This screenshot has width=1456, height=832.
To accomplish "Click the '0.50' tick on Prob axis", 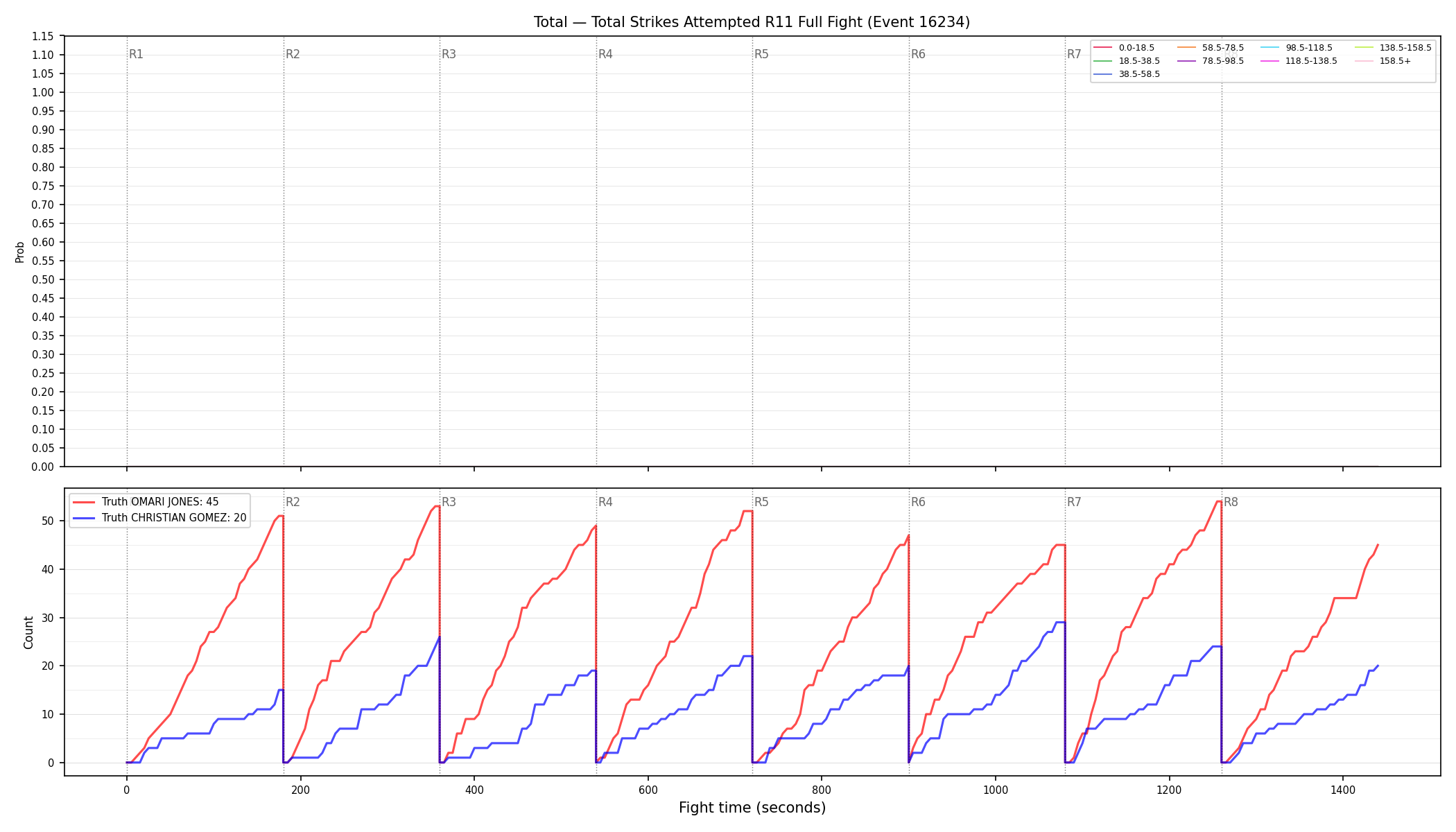I will click(x=43, y=280).
